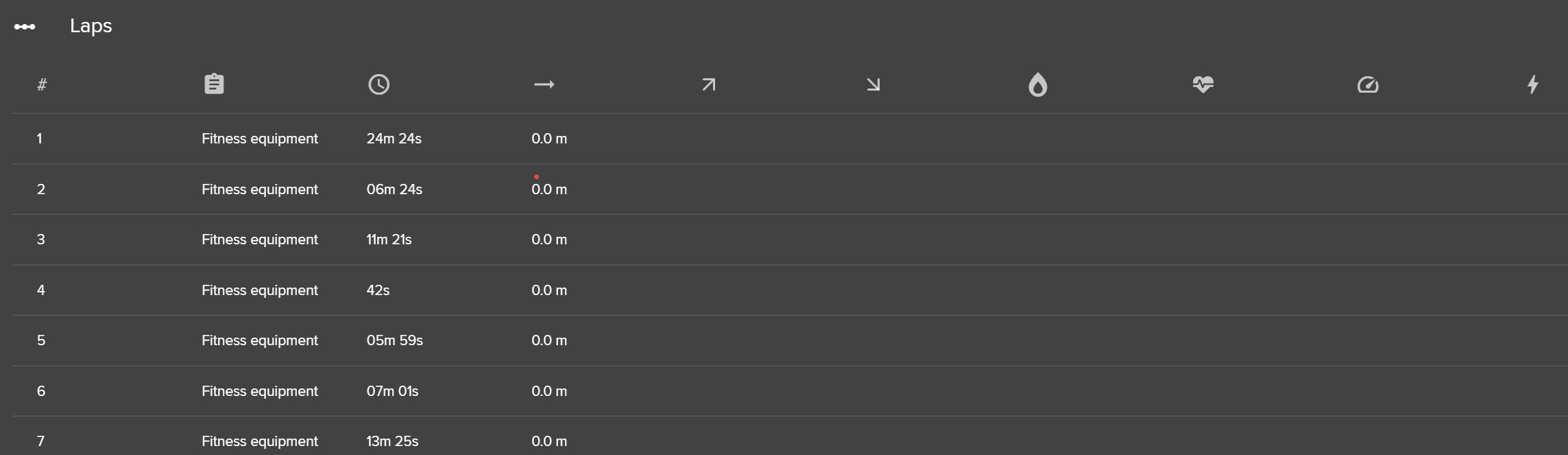The width and height of the screenshot is (1568, 455).
Task: Click the Laps heading text
Action: tap(91, 26)
